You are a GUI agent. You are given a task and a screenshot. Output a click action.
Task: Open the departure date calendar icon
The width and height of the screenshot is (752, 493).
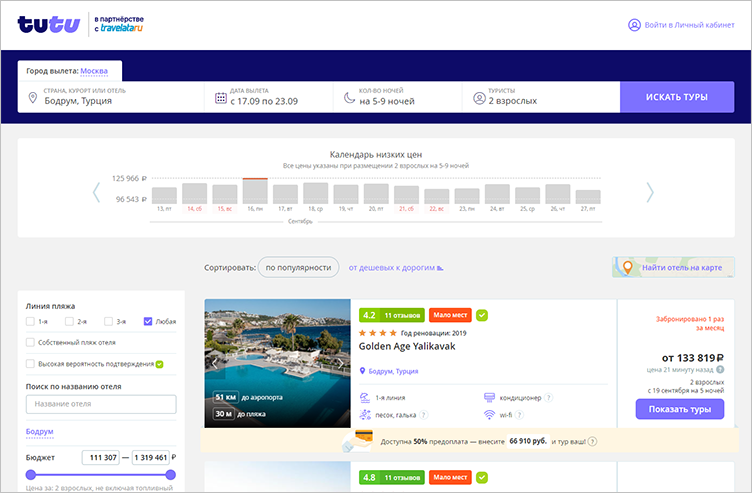coord(221,98)
